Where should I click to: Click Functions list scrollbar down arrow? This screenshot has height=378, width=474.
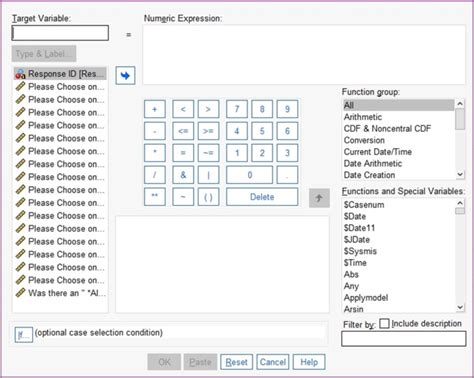(460, 307)
